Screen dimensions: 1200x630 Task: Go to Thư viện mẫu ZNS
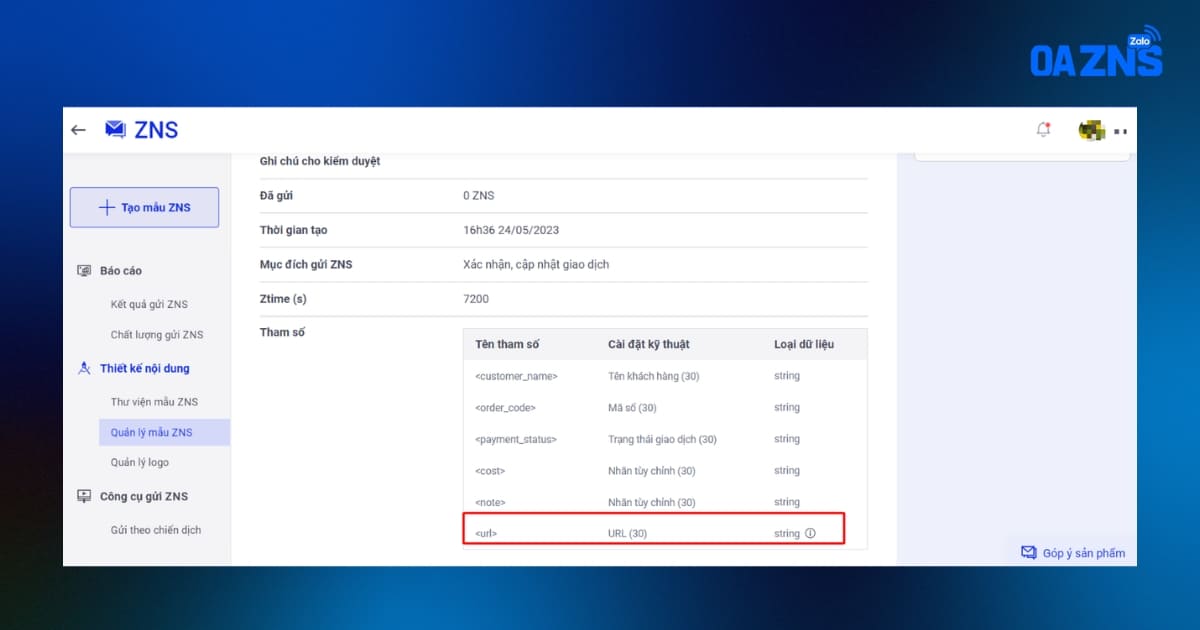click(x=154, y=402)
